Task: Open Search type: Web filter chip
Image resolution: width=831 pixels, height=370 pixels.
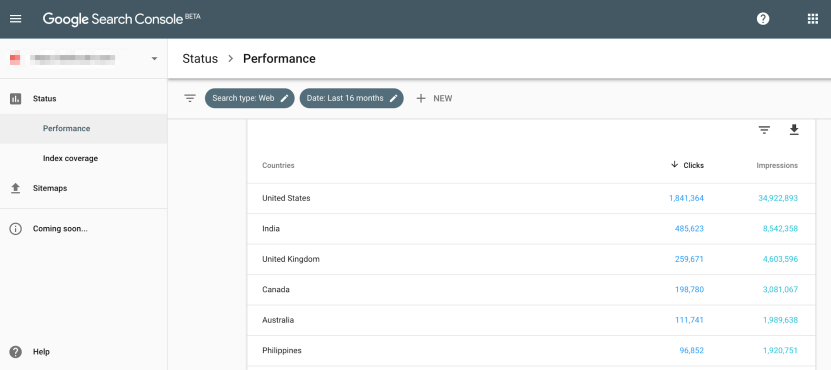Action: (250, 98)
